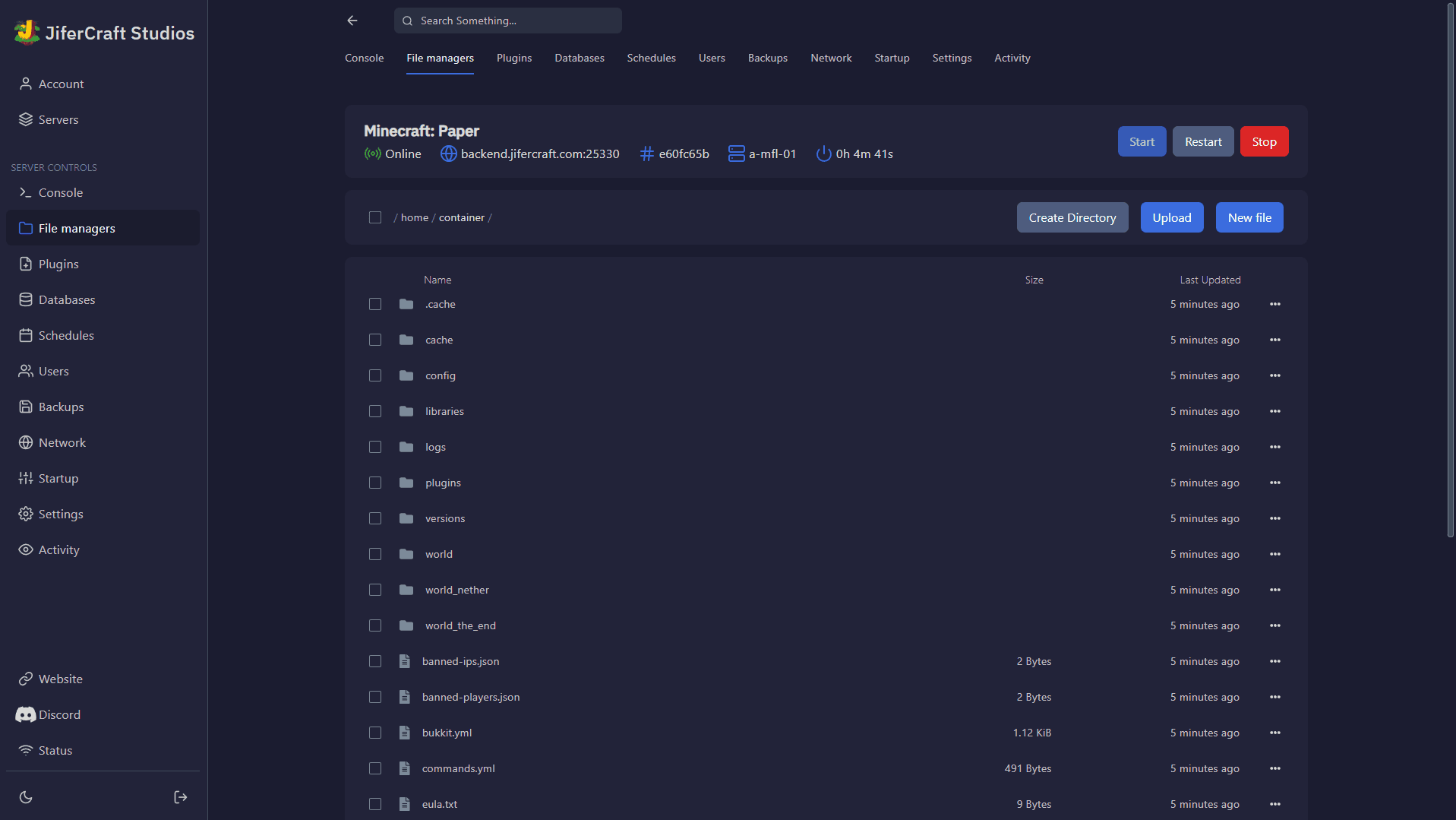This screenshot has width=1456, height=820.
Task: Open Network in the sidebar
Action: coord(62,442)
